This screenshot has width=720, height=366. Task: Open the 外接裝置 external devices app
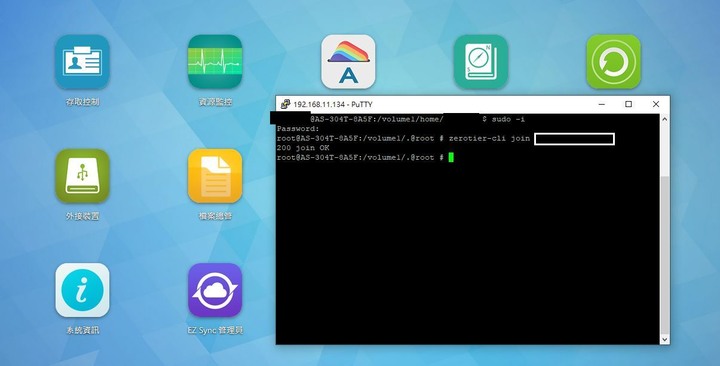click(82, 176)
